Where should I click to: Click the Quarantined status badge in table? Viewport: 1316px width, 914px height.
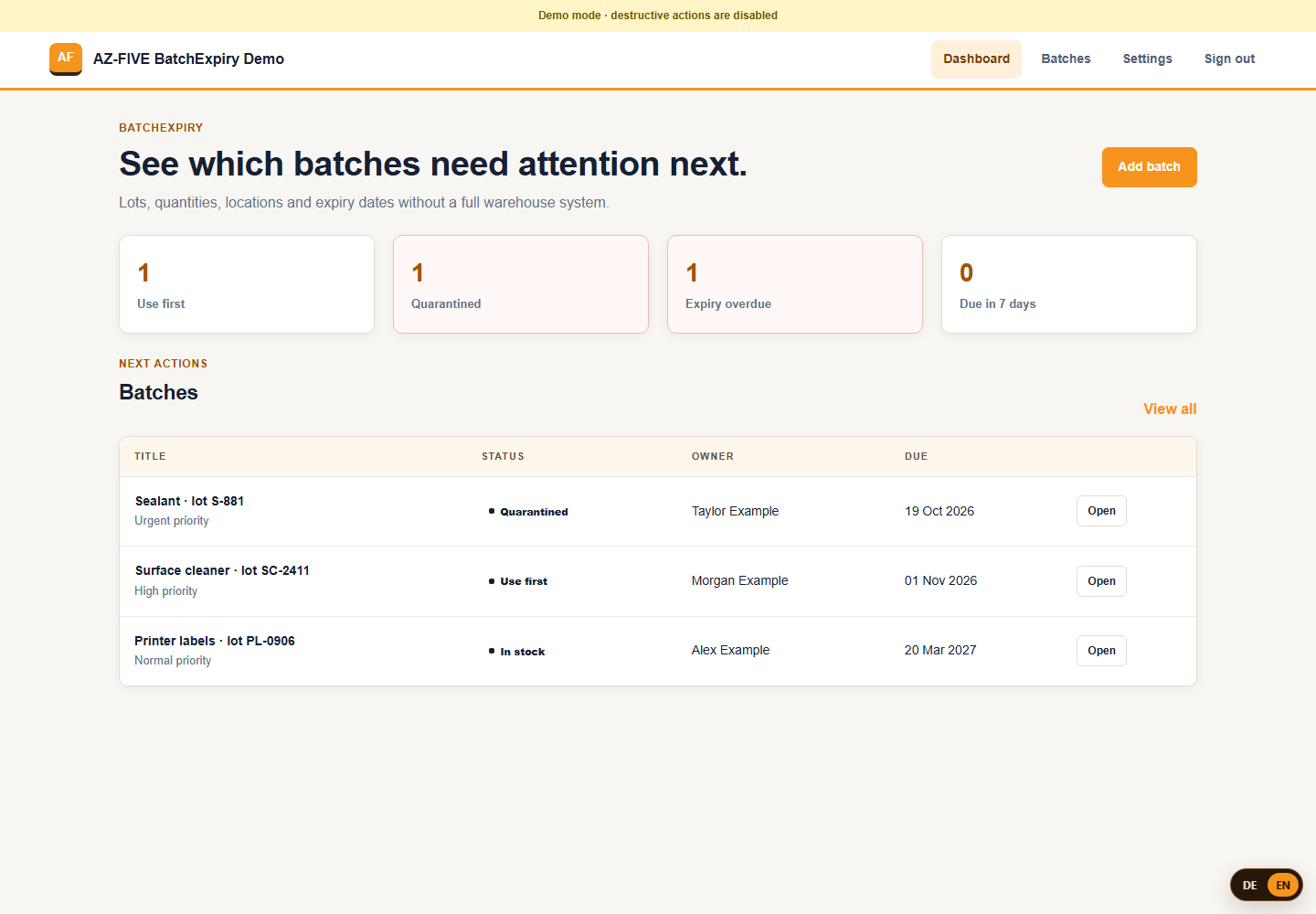coord(528,512)
